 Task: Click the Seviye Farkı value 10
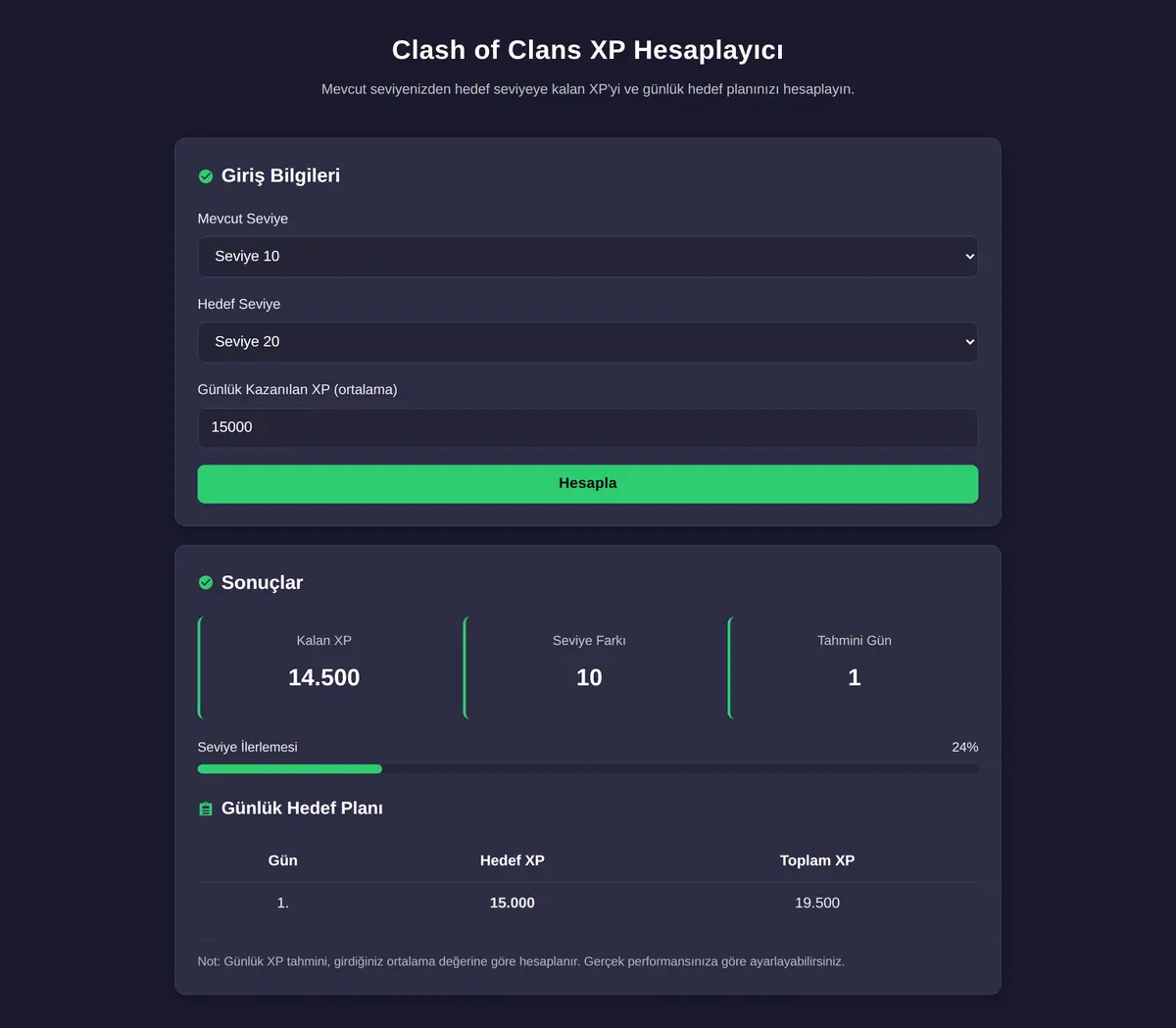(x=589, y=677)
